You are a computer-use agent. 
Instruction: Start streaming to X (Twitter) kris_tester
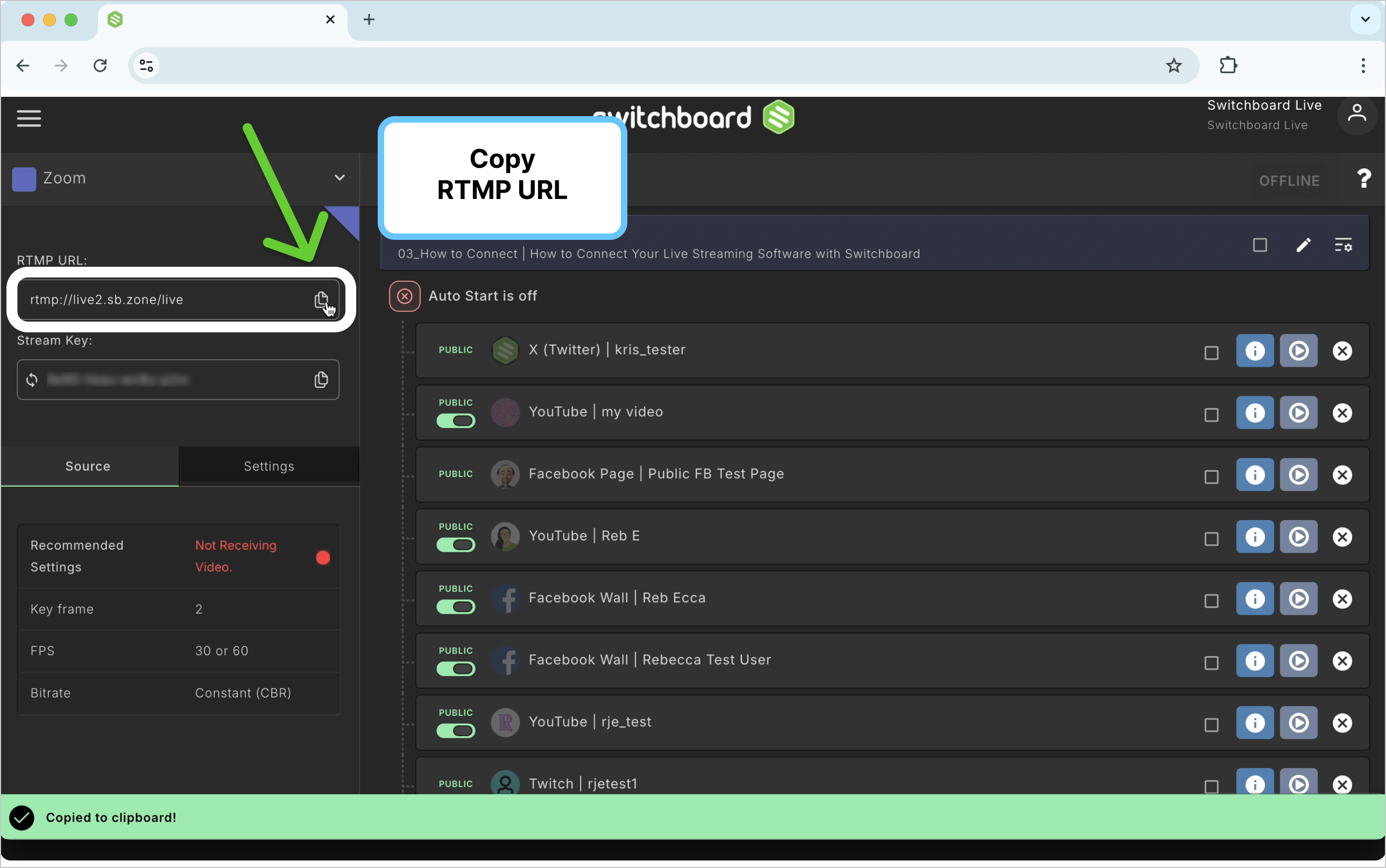(1298, 351)
